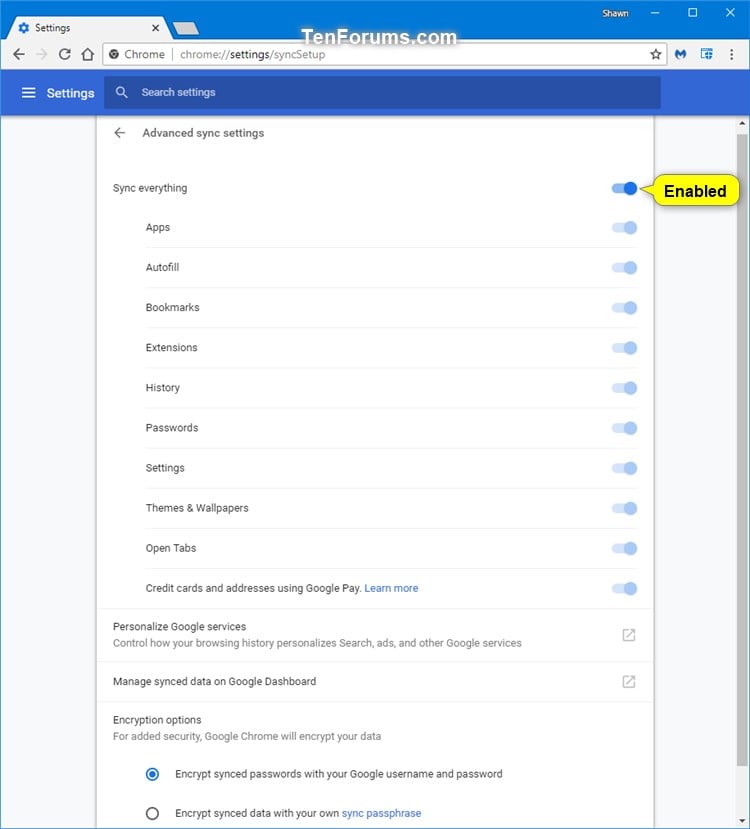Toggle the Apps sync switch
750x829 pixels.
(624, 228)
